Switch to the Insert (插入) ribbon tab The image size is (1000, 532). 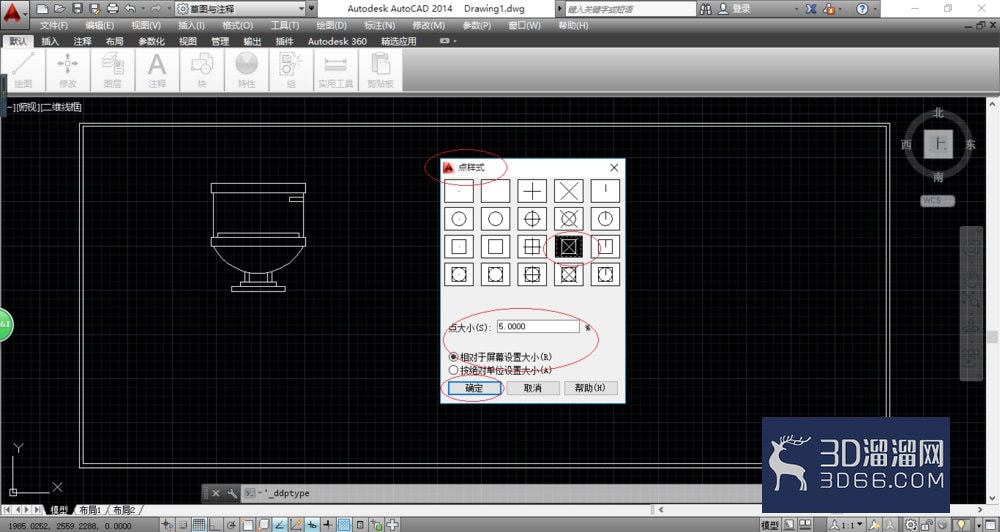[x=50, y=41]
